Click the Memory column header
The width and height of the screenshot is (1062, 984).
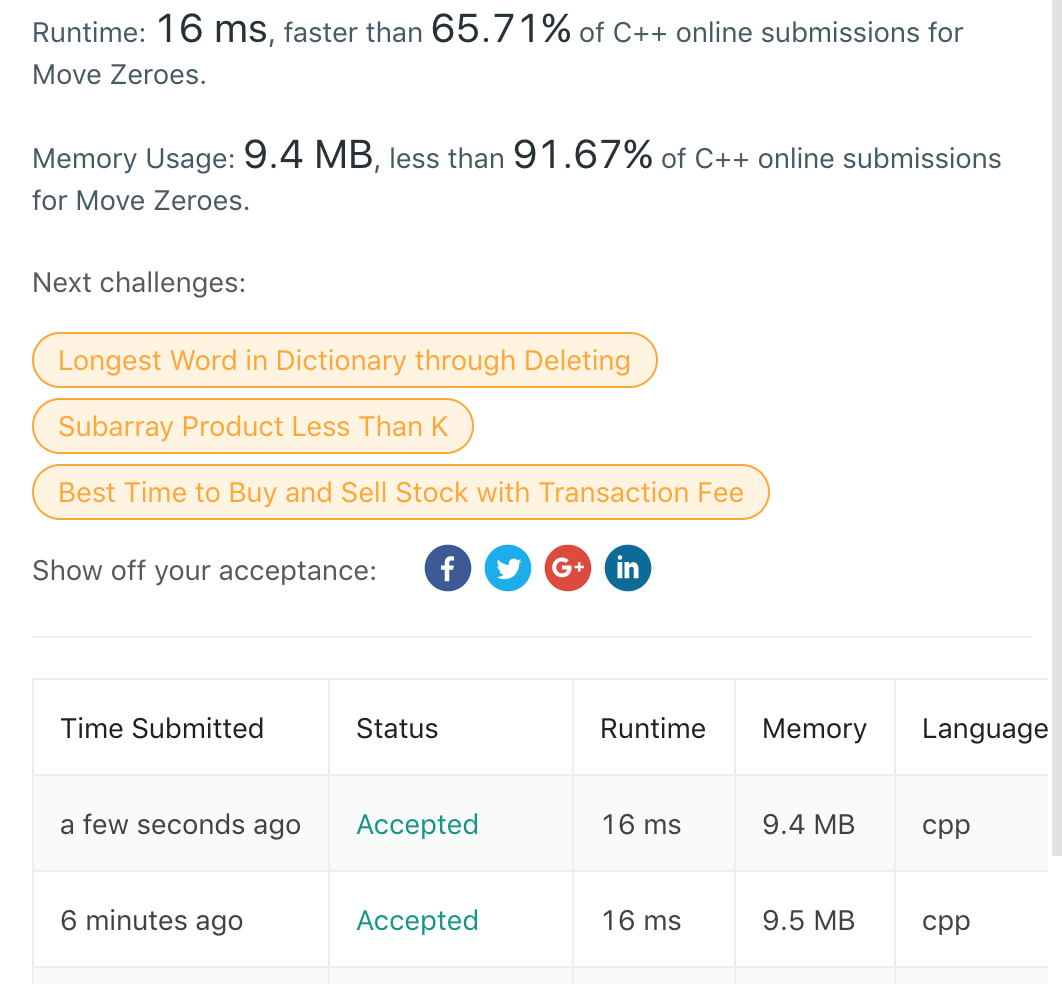[814, 728]
